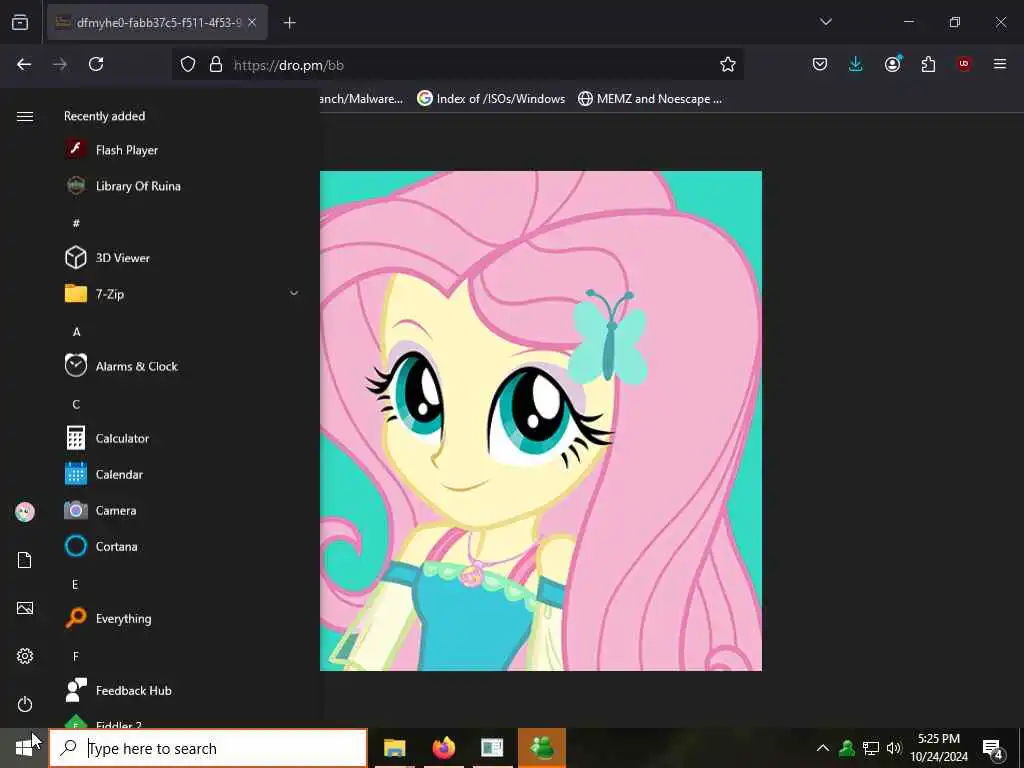Select the E letter group header
The height and width of the screenshot is (768, 1024).
click(75, 584)
